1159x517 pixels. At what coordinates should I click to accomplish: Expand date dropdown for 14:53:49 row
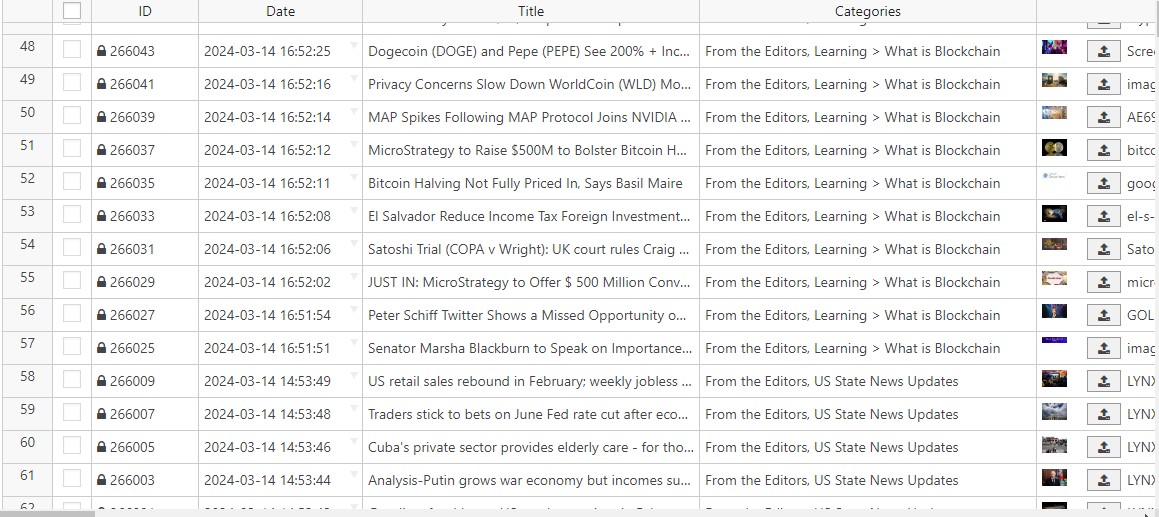coord(353,376)
